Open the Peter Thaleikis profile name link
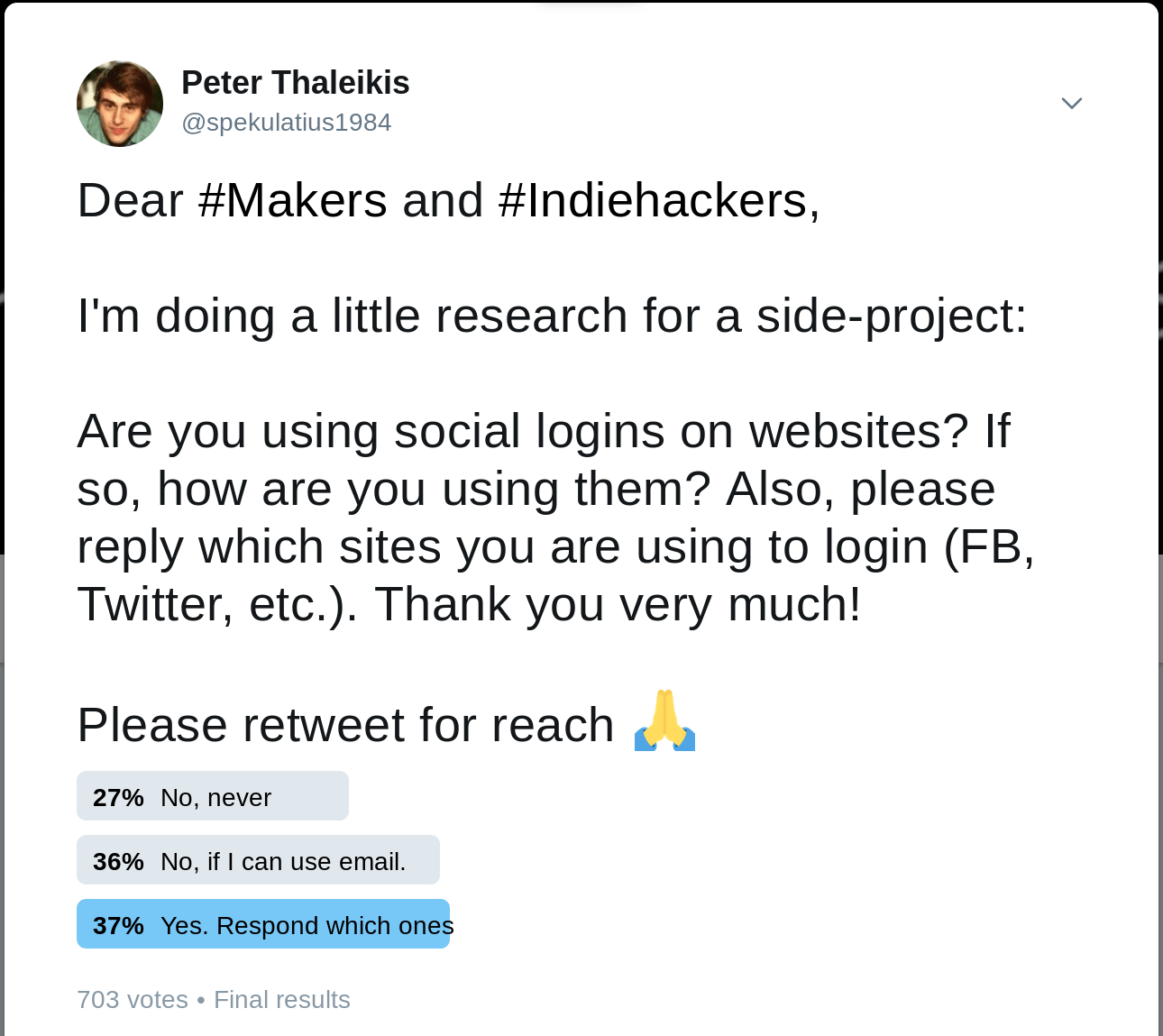The height and width of the screenshot is (1036, 1163). pos(296,83)
